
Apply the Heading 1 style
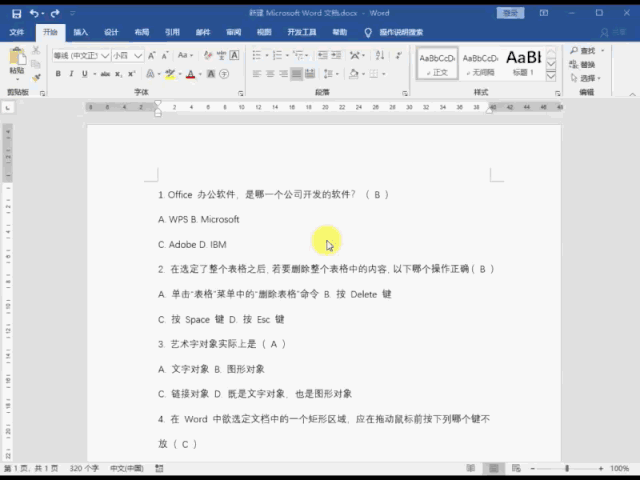(523, 63)
